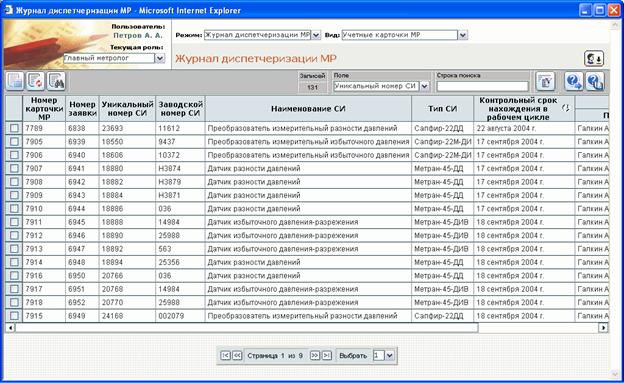Viewport: 624px width, 383px height.
Task: Tick checkbox for card 7912
Action: tap(14, 235)
